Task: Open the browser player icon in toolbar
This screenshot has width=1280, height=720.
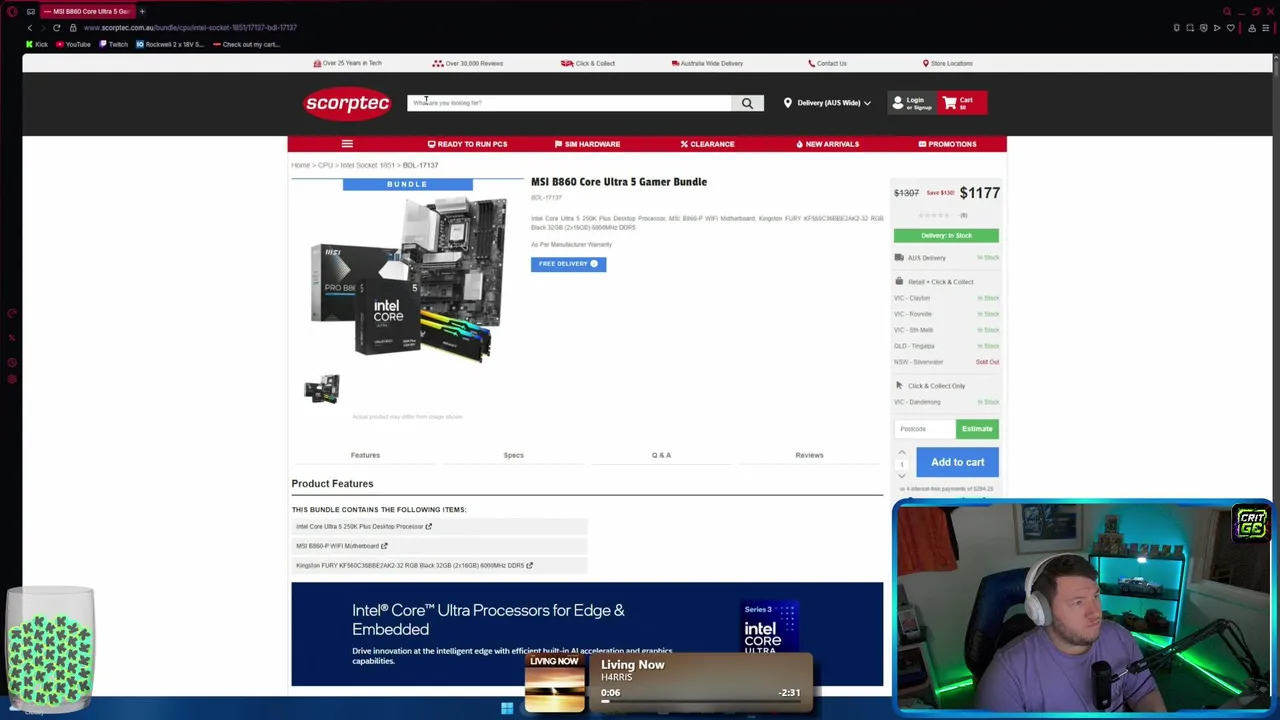Action: pyautogui.click(x=1217, y=28)
